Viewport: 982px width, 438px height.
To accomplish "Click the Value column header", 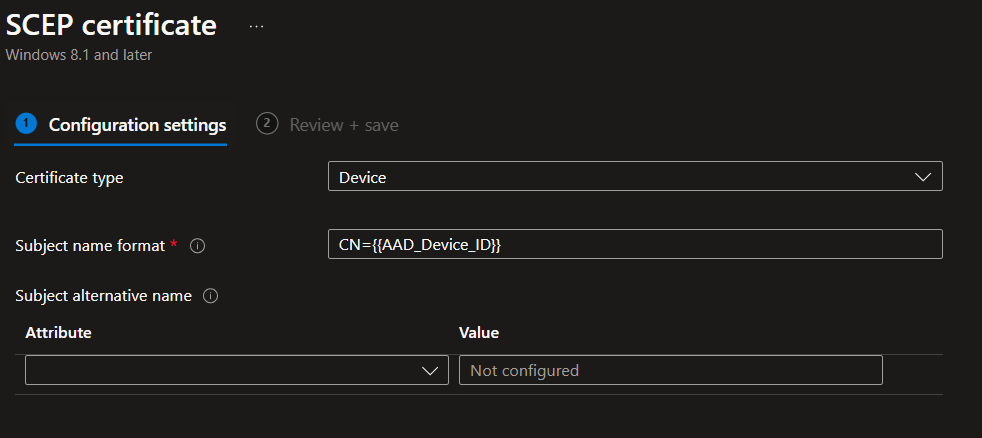I will coord(478,332).
